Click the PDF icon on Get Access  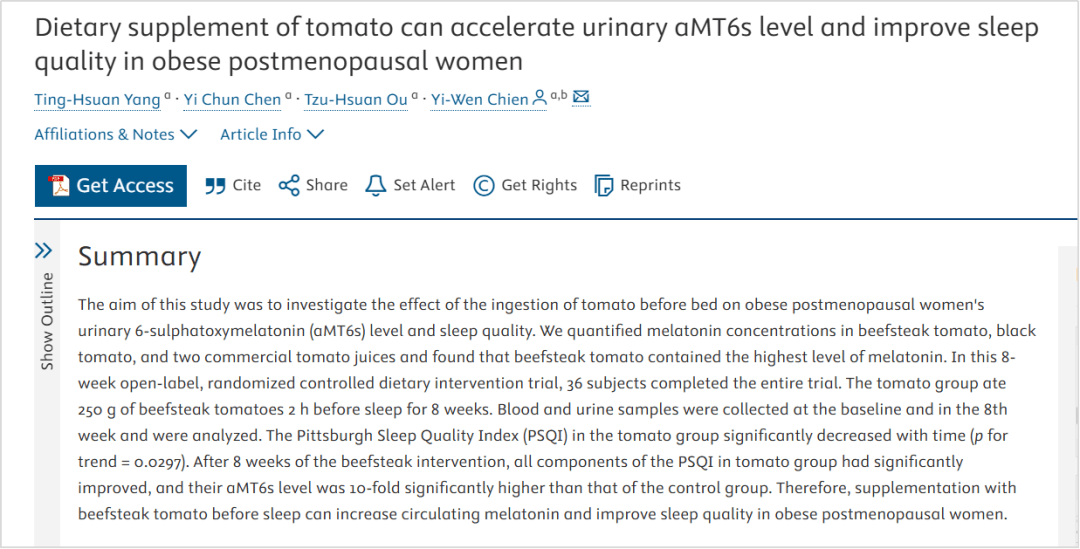[60, 185]
